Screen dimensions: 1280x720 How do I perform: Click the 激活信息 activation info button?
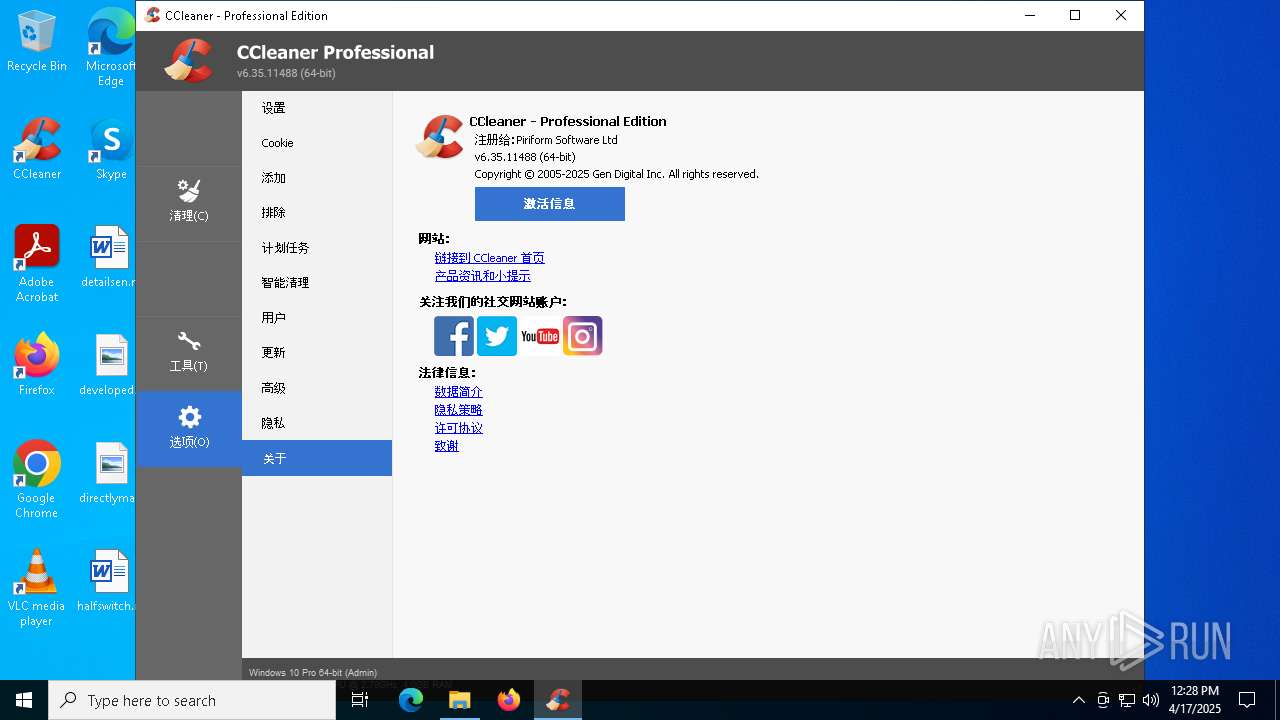[550, 204]
